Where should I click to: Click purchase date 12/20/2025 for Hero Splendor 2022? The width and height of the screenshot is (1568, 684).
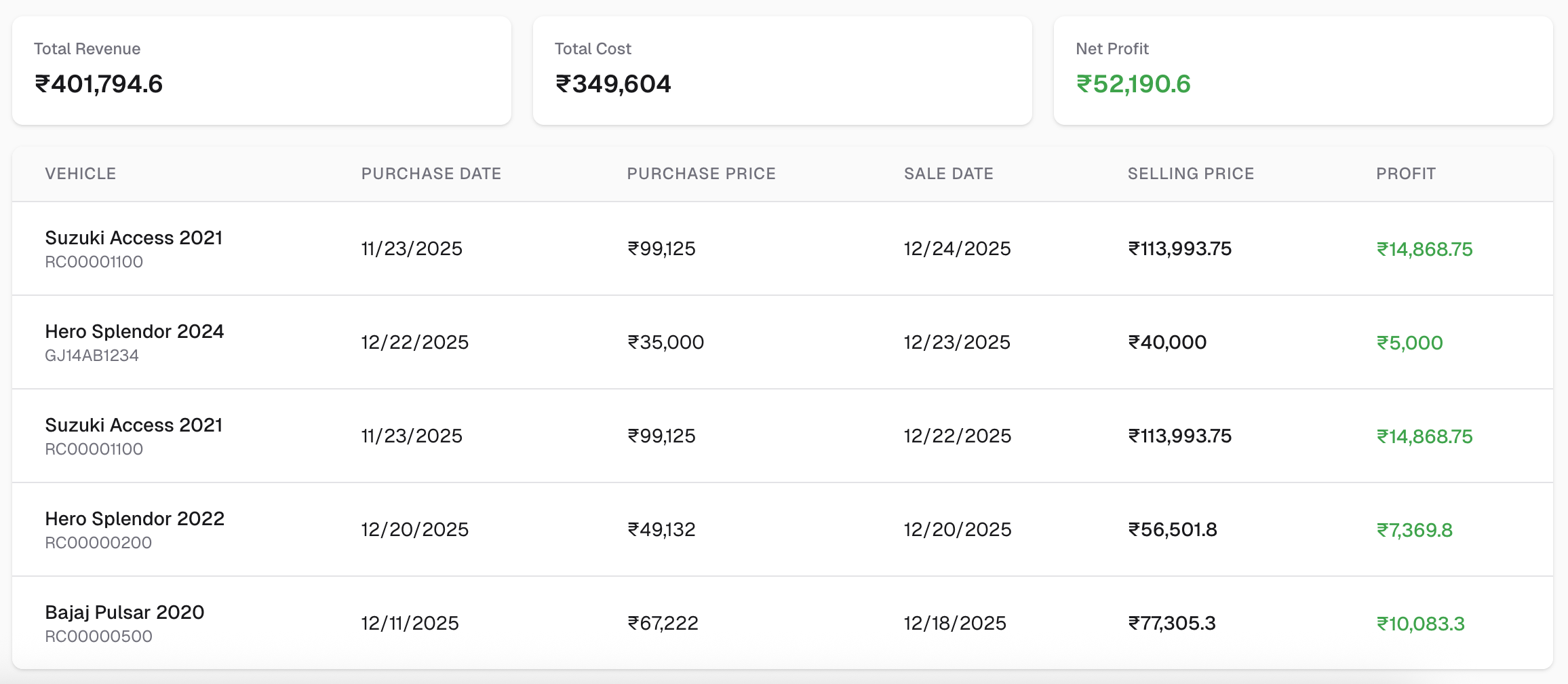tap(414, 529)
